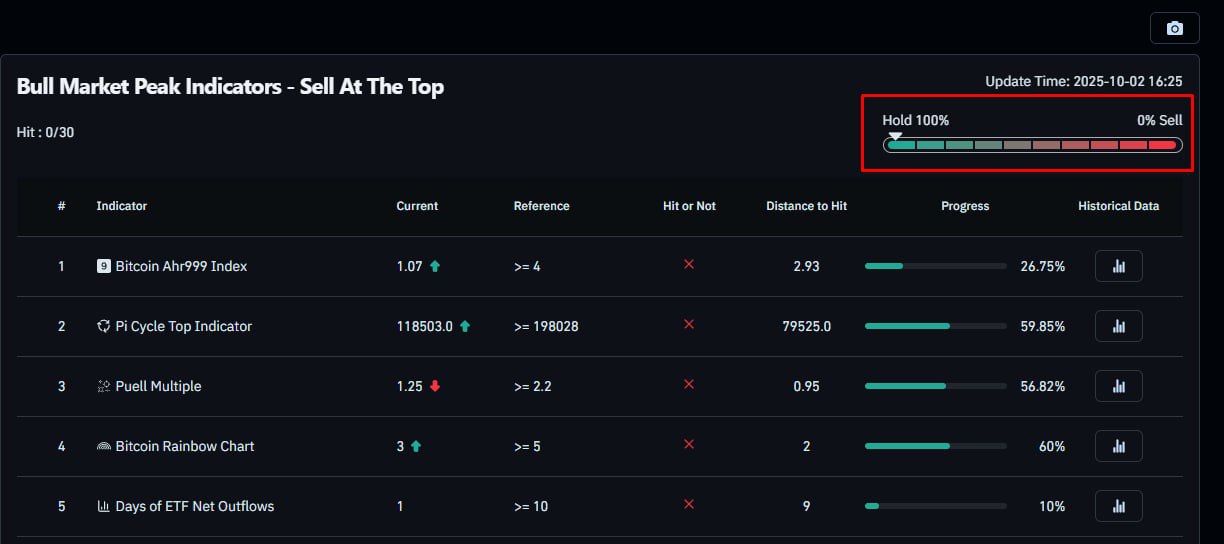Open the Bitcoin Ahr999 Index indicator link

tap(181, 267)
